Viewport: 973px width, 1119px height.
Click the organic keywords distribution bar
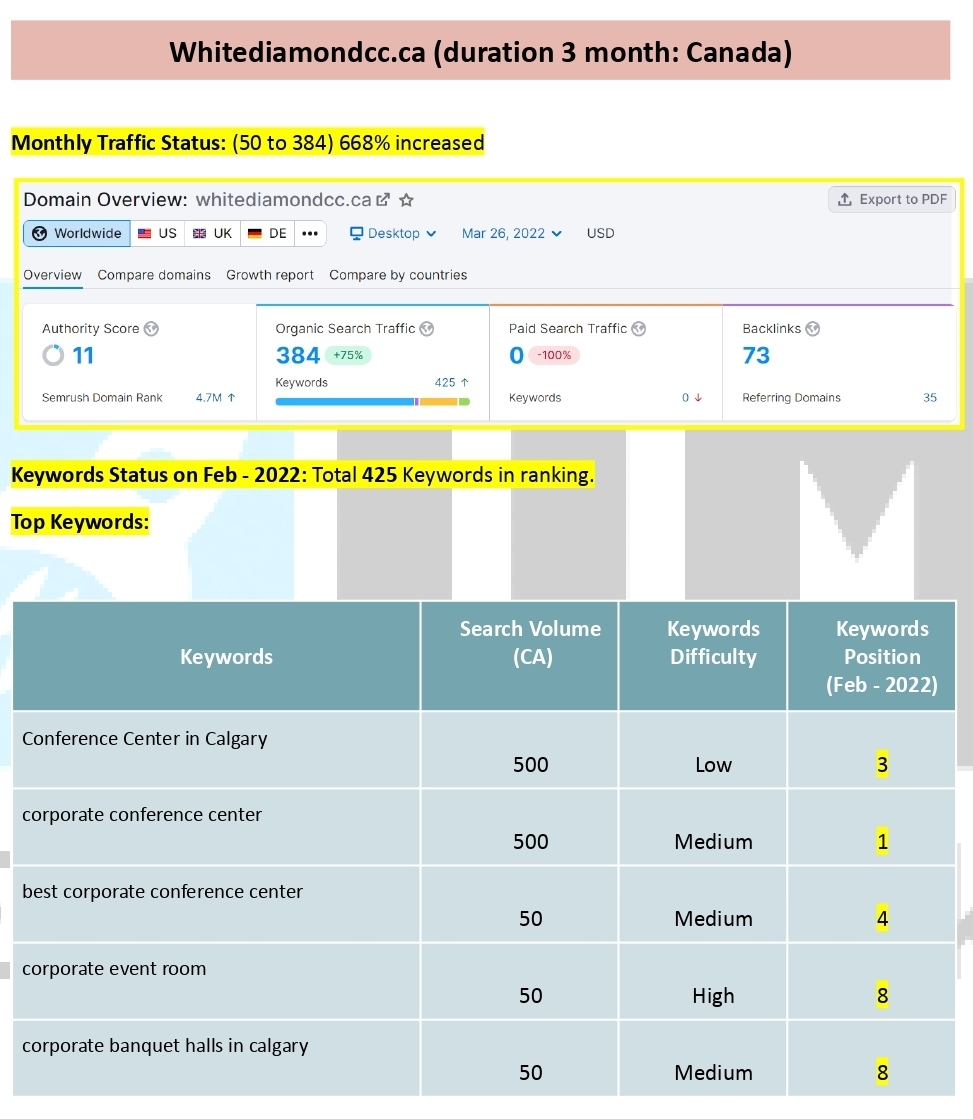373,402
